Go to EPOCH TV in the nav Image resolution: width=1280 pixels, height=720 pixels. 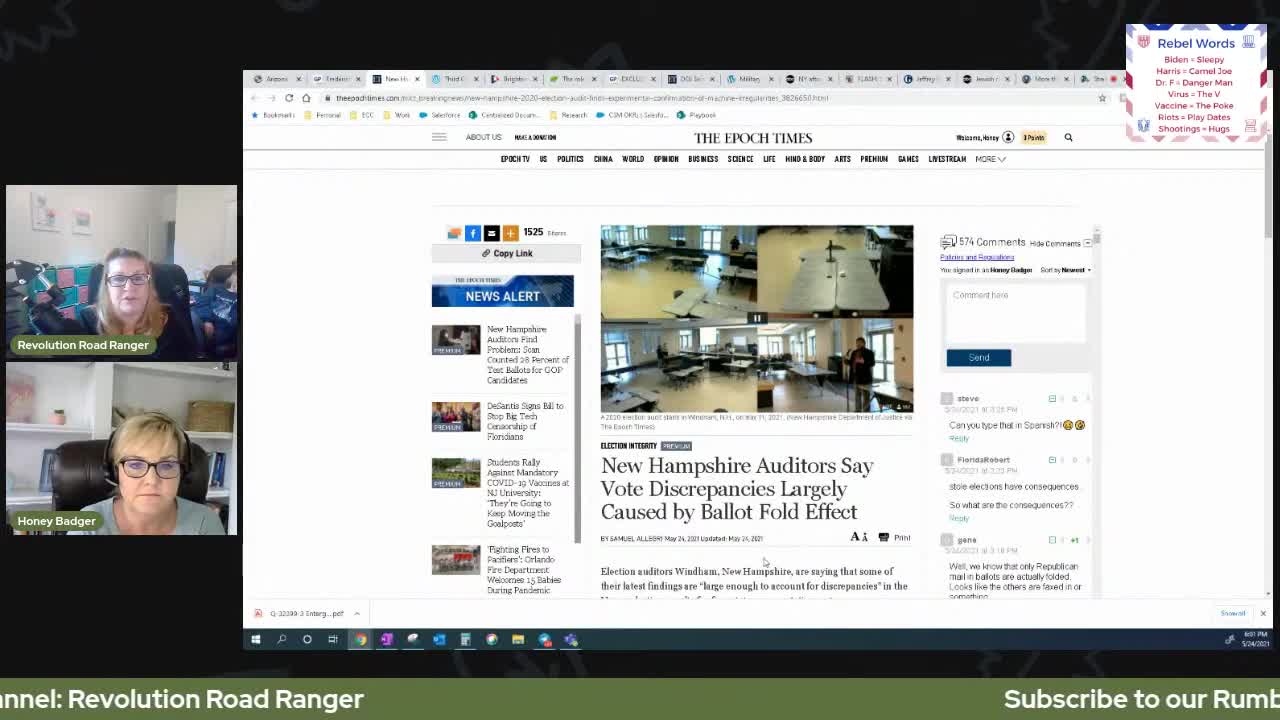515,159
